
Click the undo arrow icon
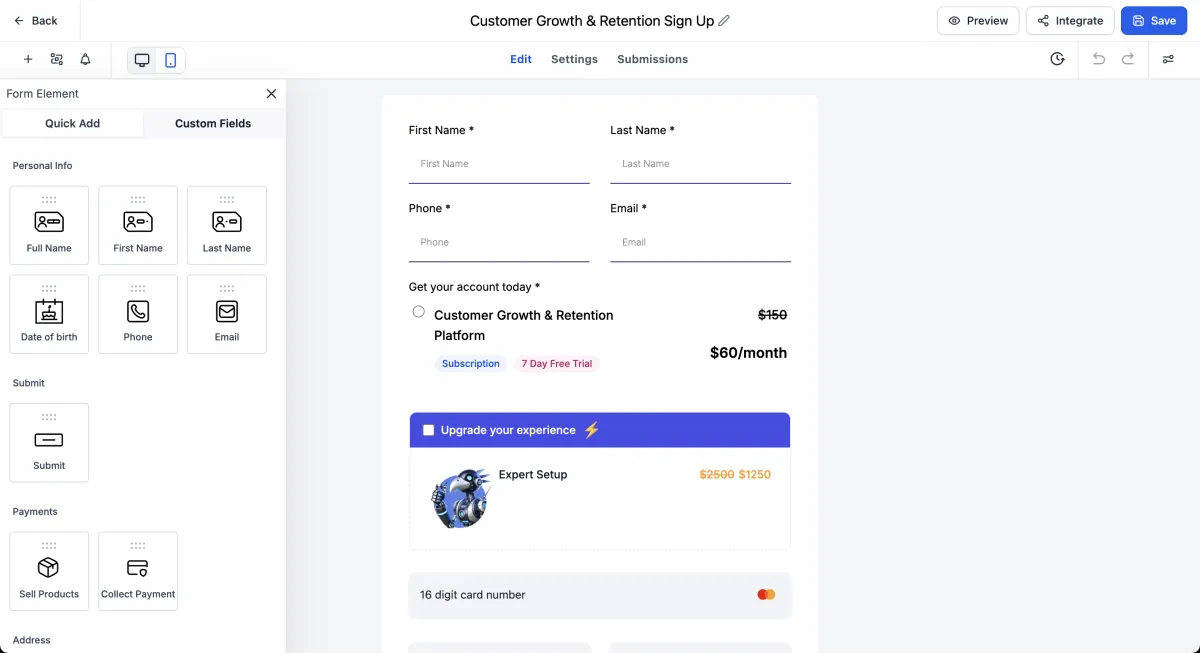coord(1099,60)
